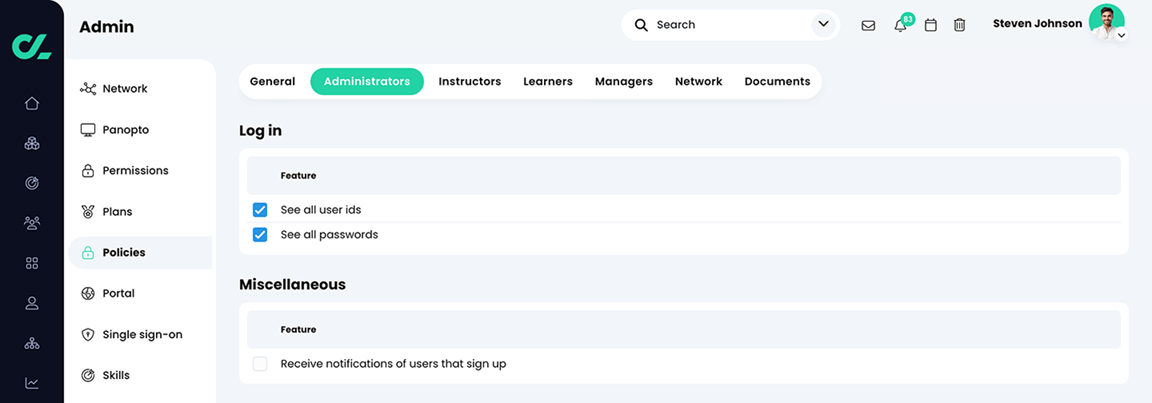The height and width of the screenshot is (403, 1152).
Task: Click the Admin page title
Action: point(107,27)
